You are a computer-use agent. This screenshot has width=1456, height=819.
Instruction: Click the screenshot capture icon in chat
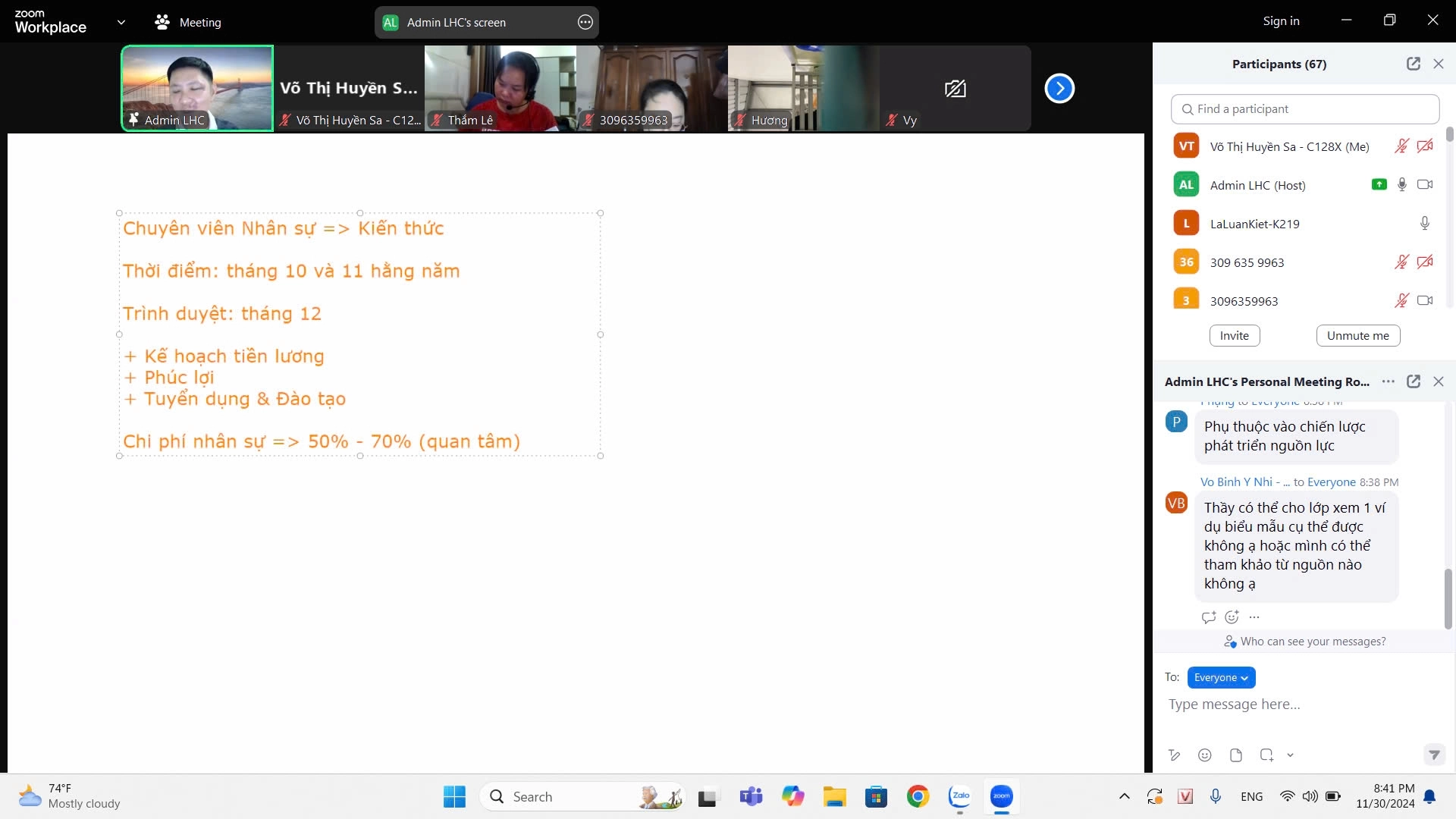pos(1266,755)
